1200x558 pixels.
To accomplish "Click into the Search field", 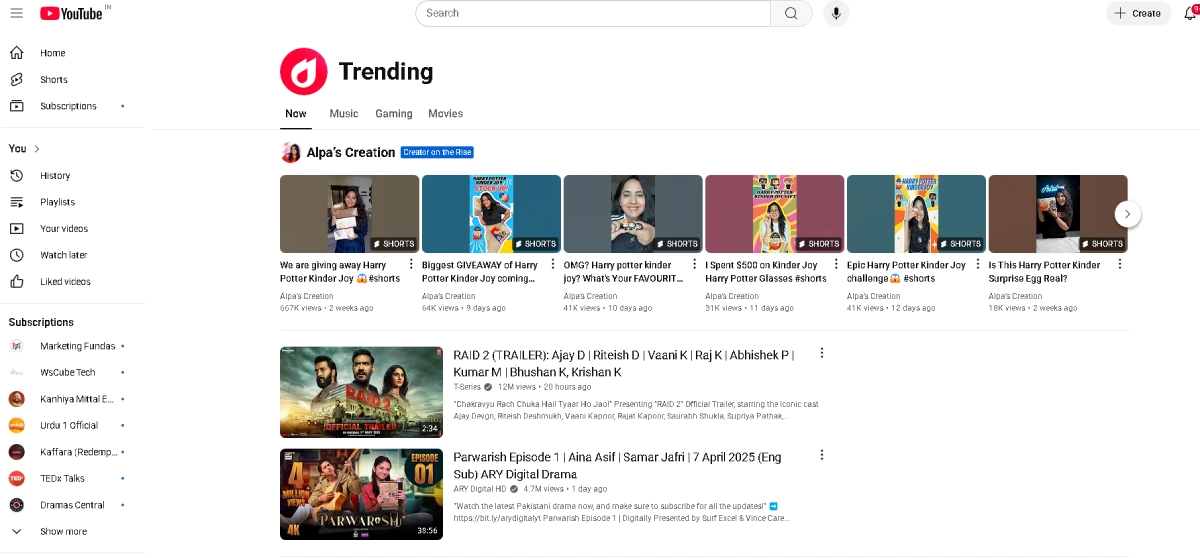I will click(x=593, y=13).
